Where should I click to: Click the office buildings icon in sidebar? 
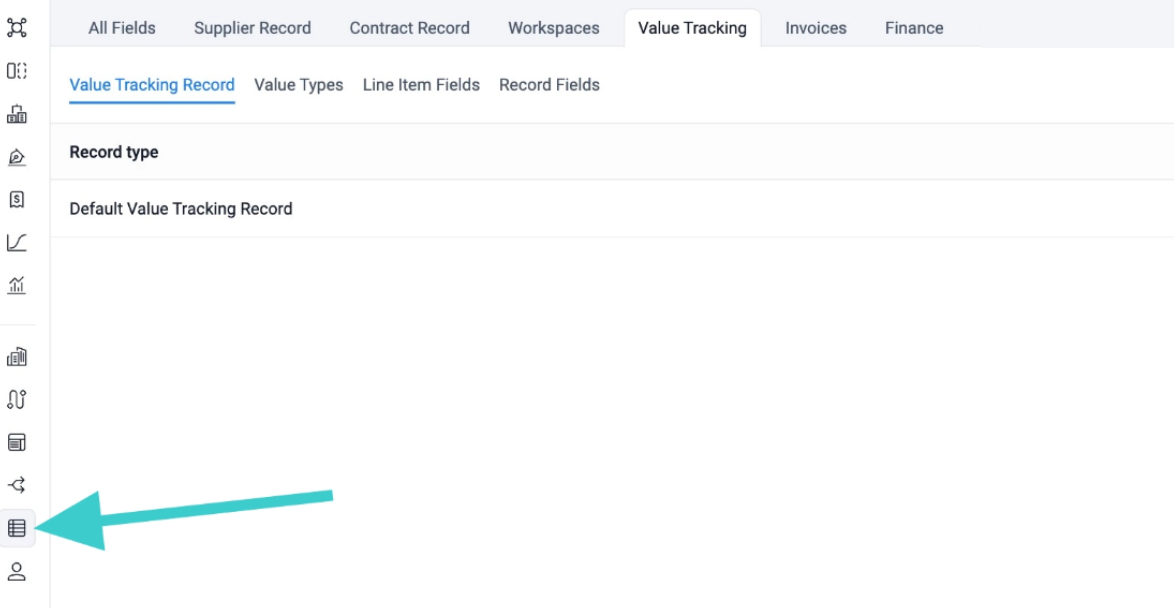click(17, 356)
